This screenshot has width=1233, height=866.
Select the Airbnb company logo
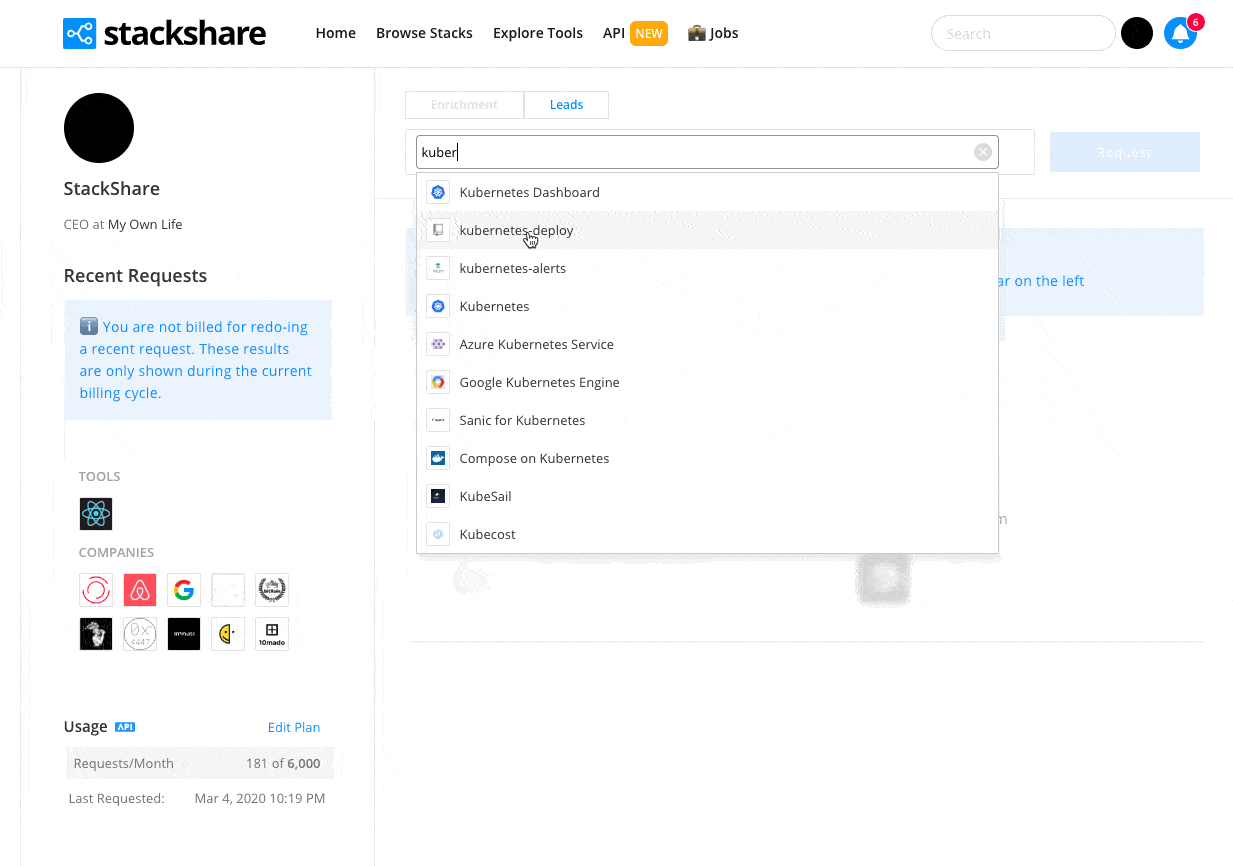(140, 590)
